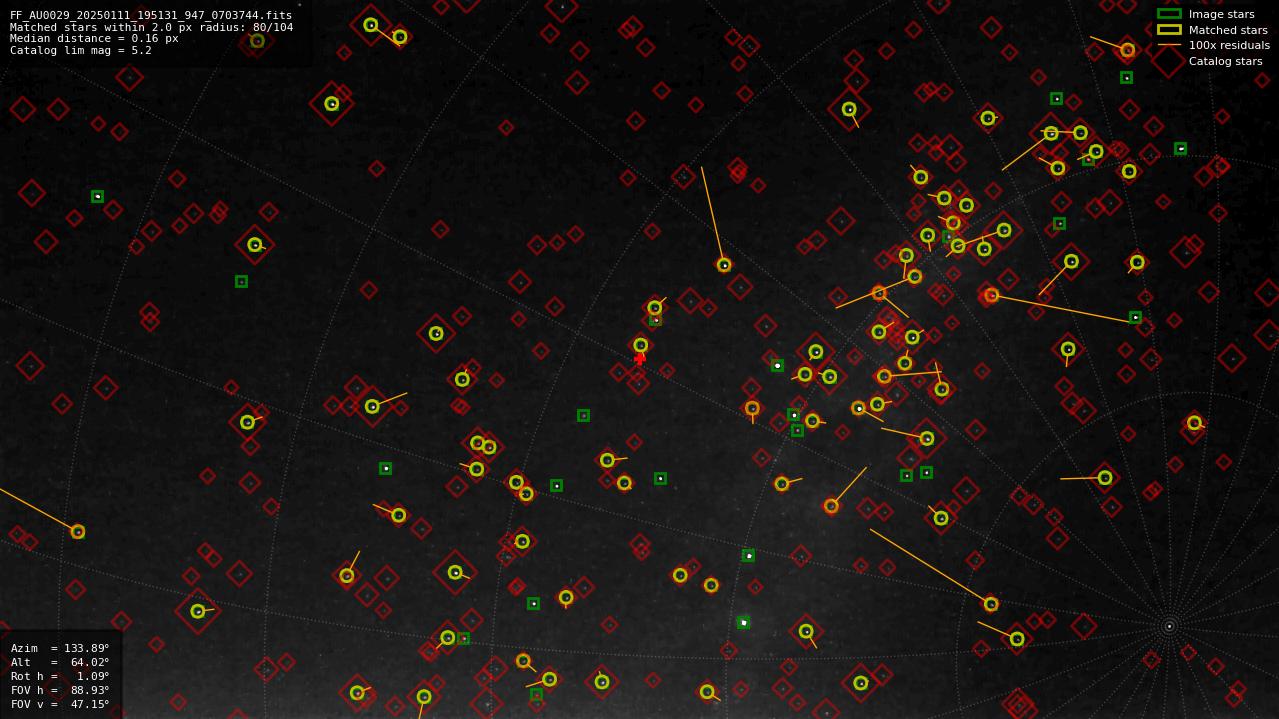Click the '100x residuals' legend label
The image size is (1279, 719).
[1229, 45]
